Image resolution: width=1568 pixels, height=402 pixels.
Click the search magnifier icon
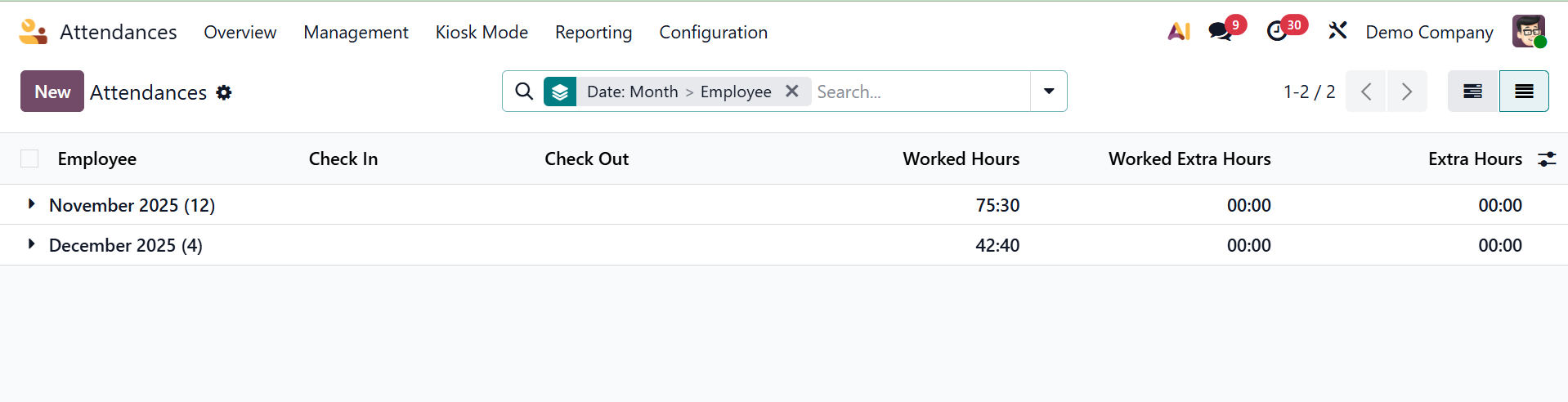pyautogui.click(x=524, y=92)
